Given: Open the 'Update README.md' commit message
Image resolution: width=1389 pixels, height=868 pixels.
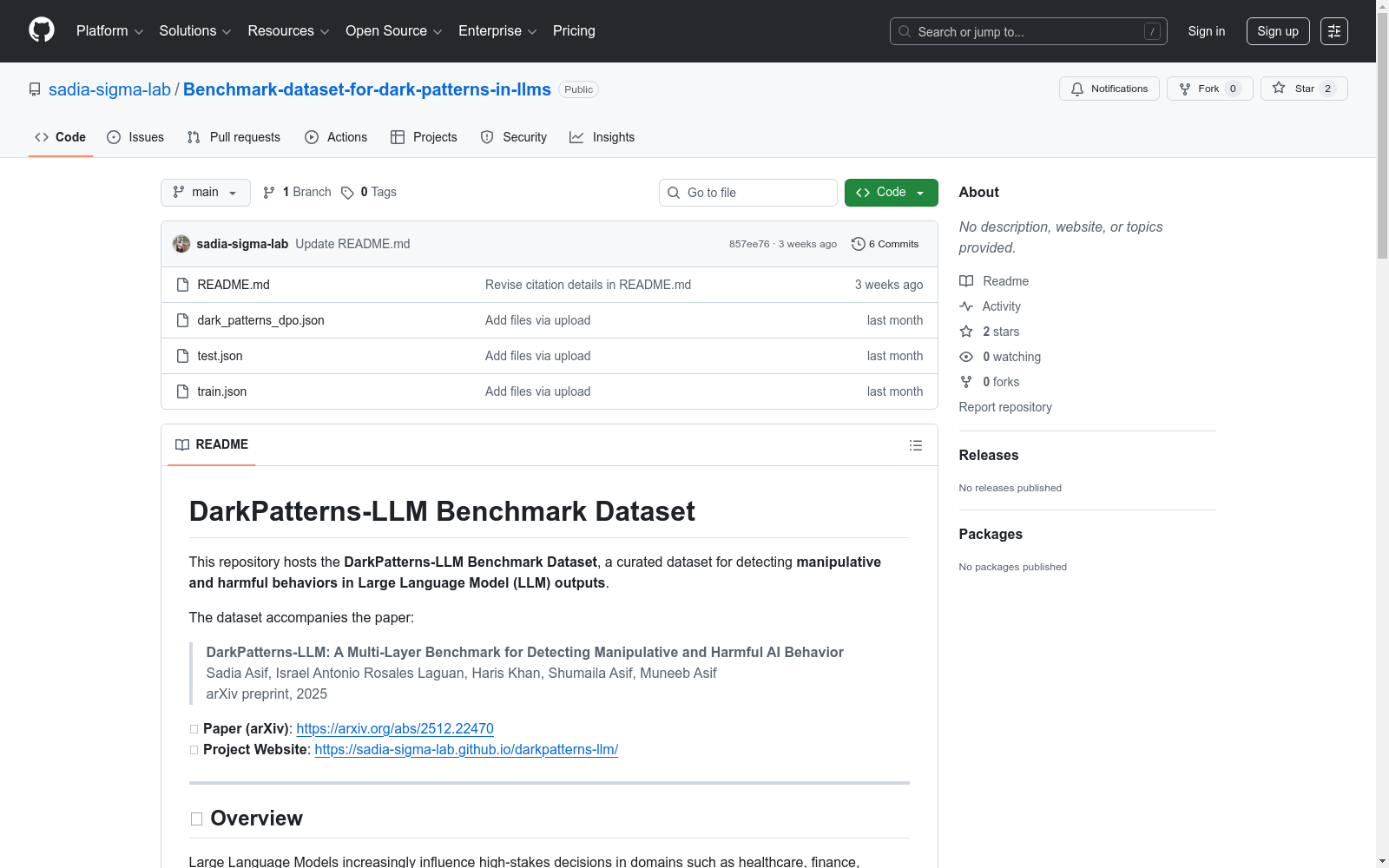Looking at the screenshot, I should [x=352, y=244].
